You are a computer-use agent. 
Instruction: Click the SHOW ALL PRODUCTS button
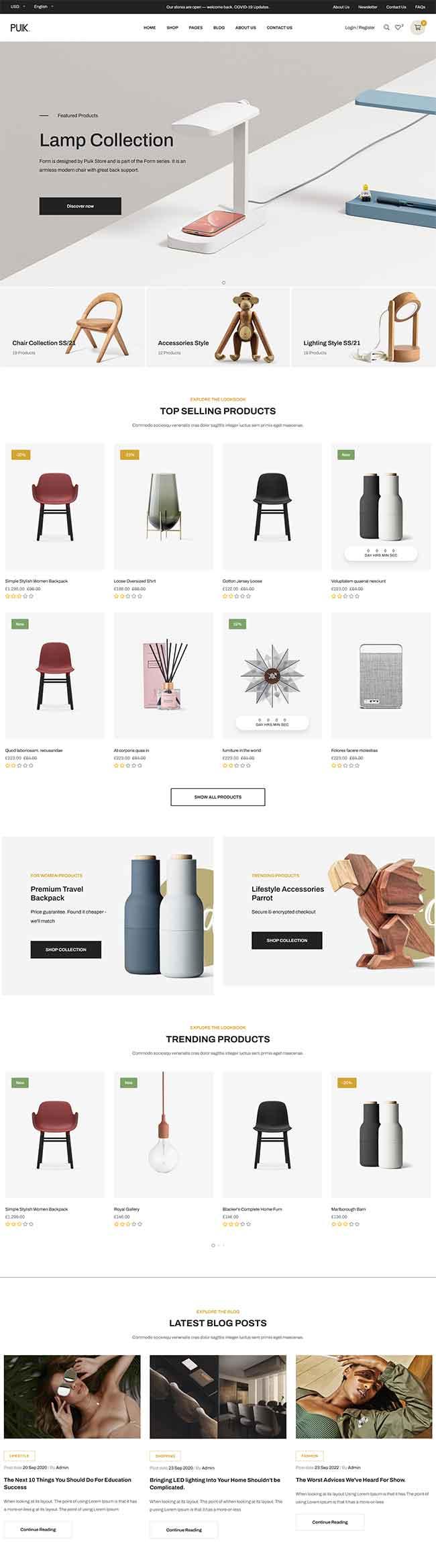(218, 797)
